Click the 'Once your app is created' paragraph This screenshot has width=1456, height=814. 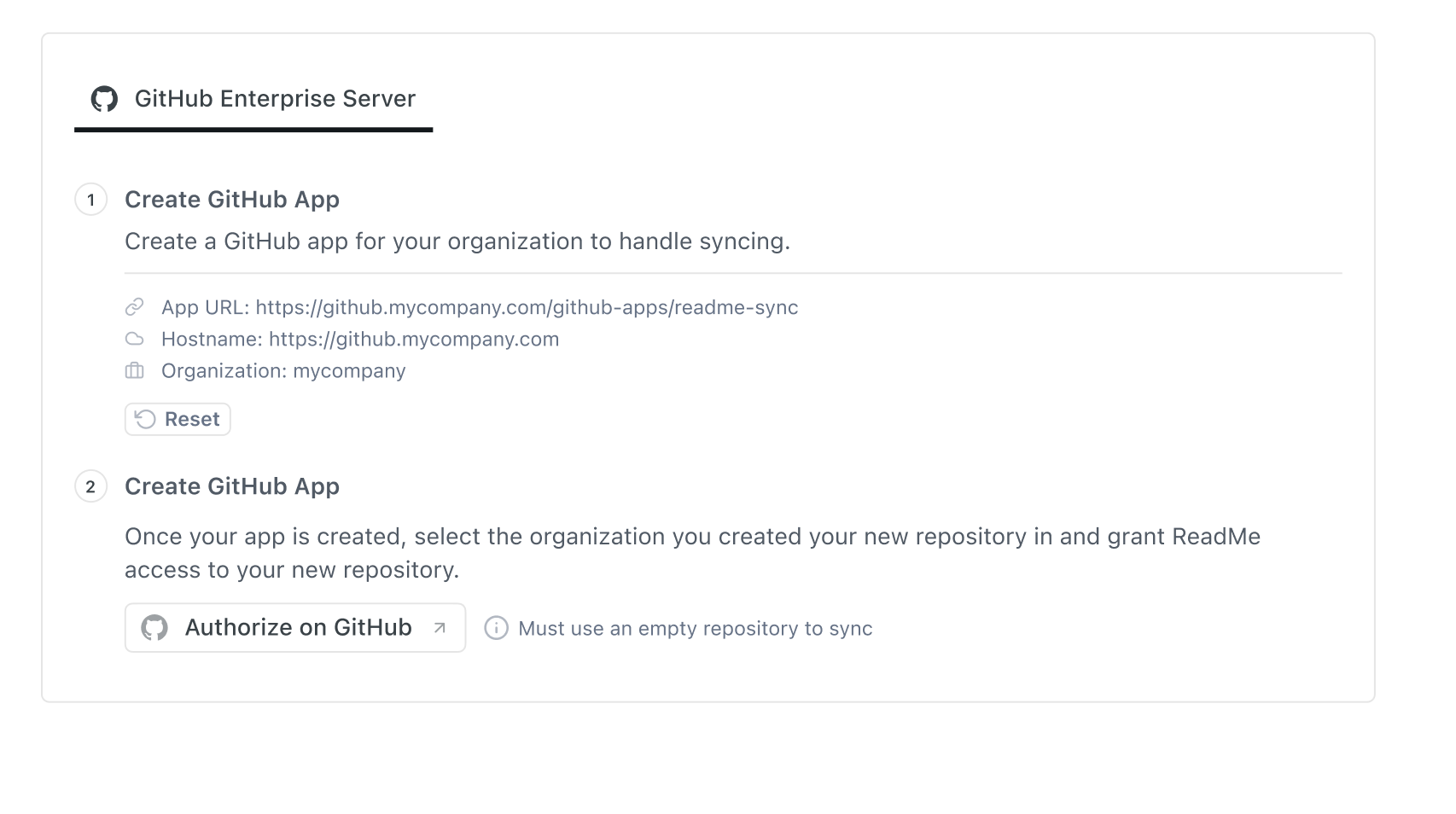tap(692, 553)
